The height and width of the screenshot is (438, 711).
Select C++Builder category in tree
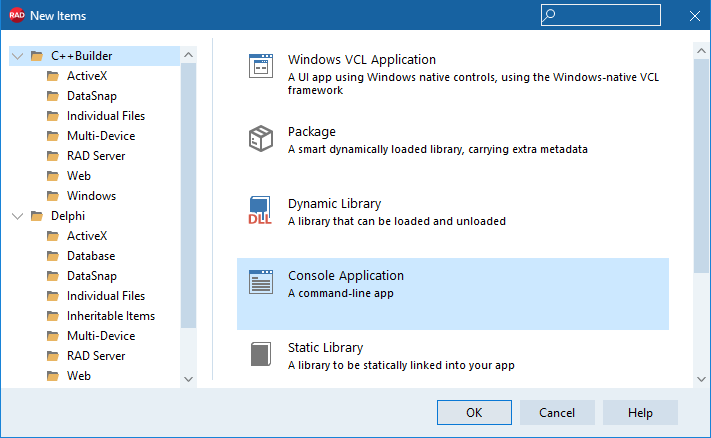[95, 56]
